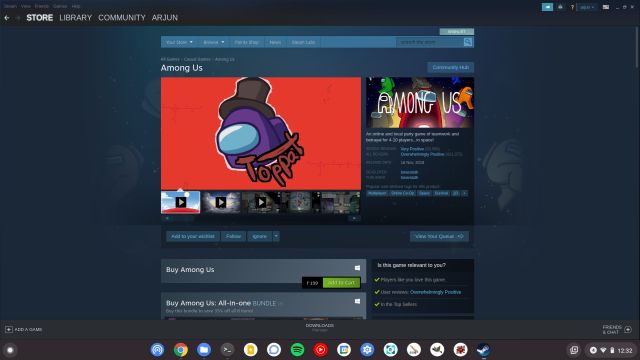Open the COMMUNITY section

122,18
